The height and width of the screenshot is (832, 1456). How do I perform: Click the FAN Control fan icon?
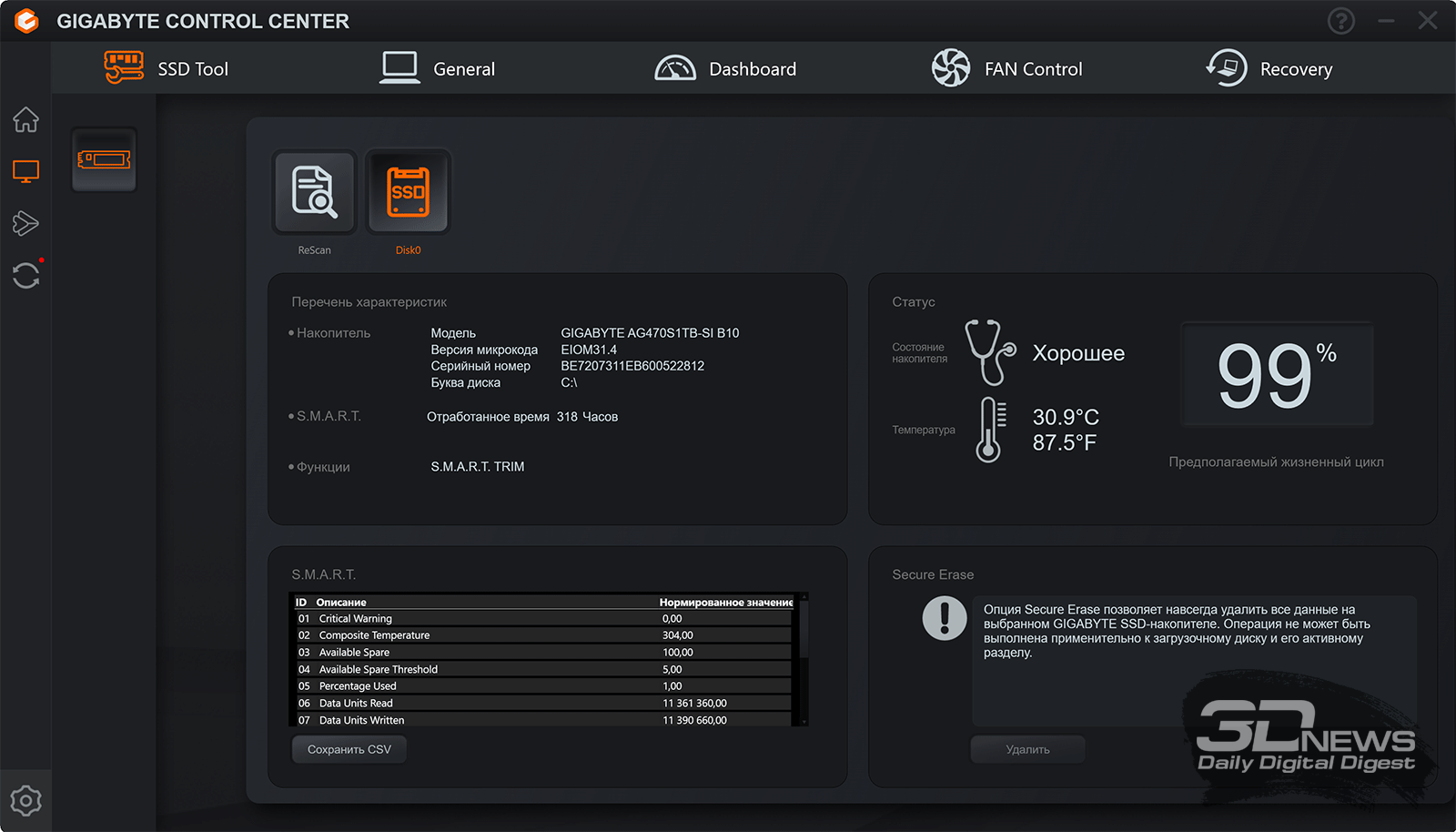pos(951,68)
